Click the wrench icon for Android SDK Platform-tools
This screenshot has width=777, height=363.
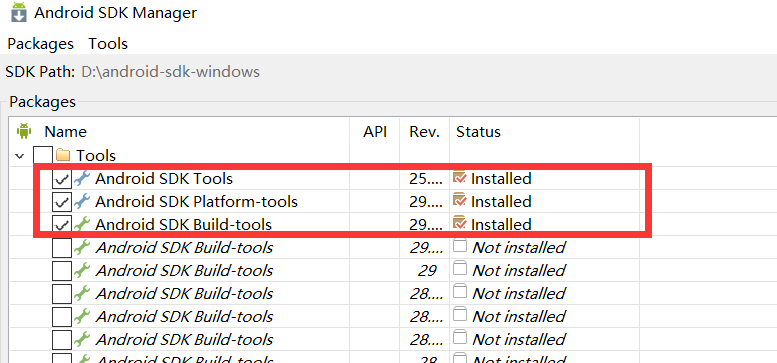click(82, 202)
